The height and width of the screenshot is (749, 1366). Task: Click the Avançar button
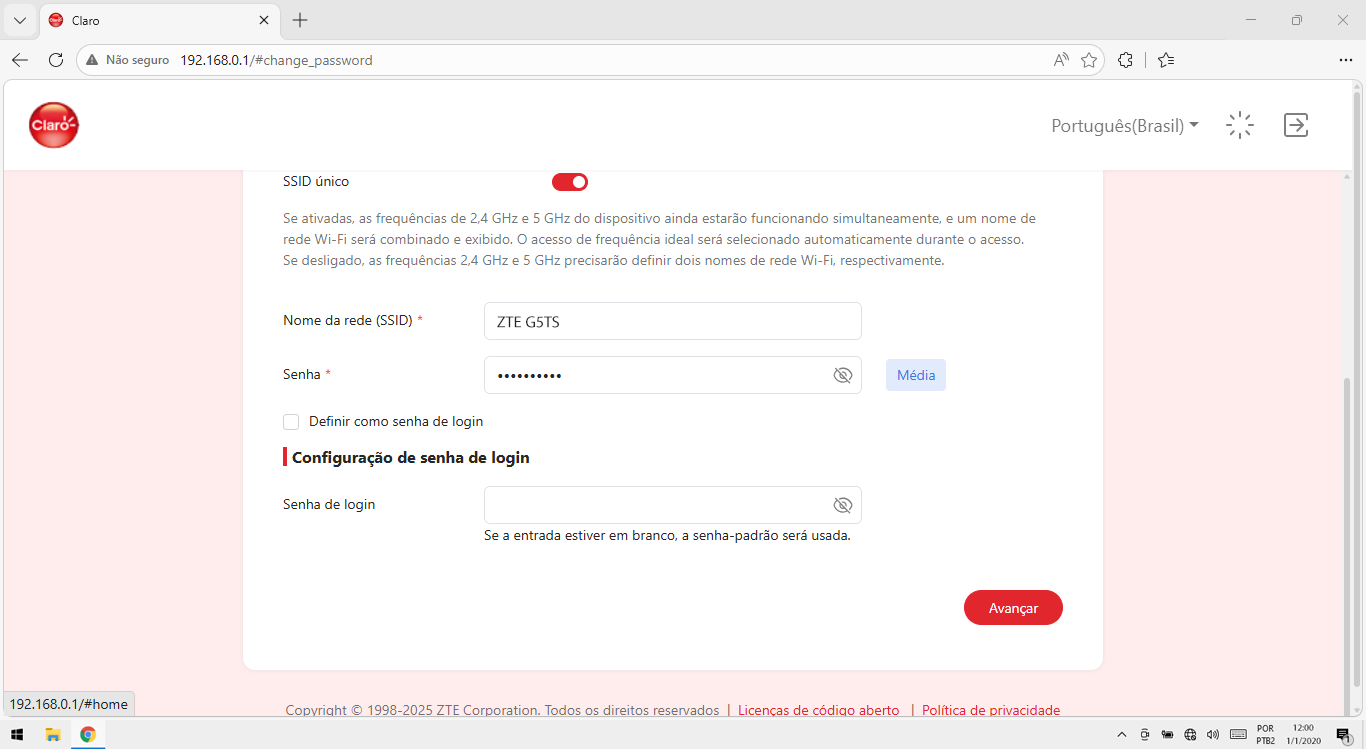[1013, 608]
